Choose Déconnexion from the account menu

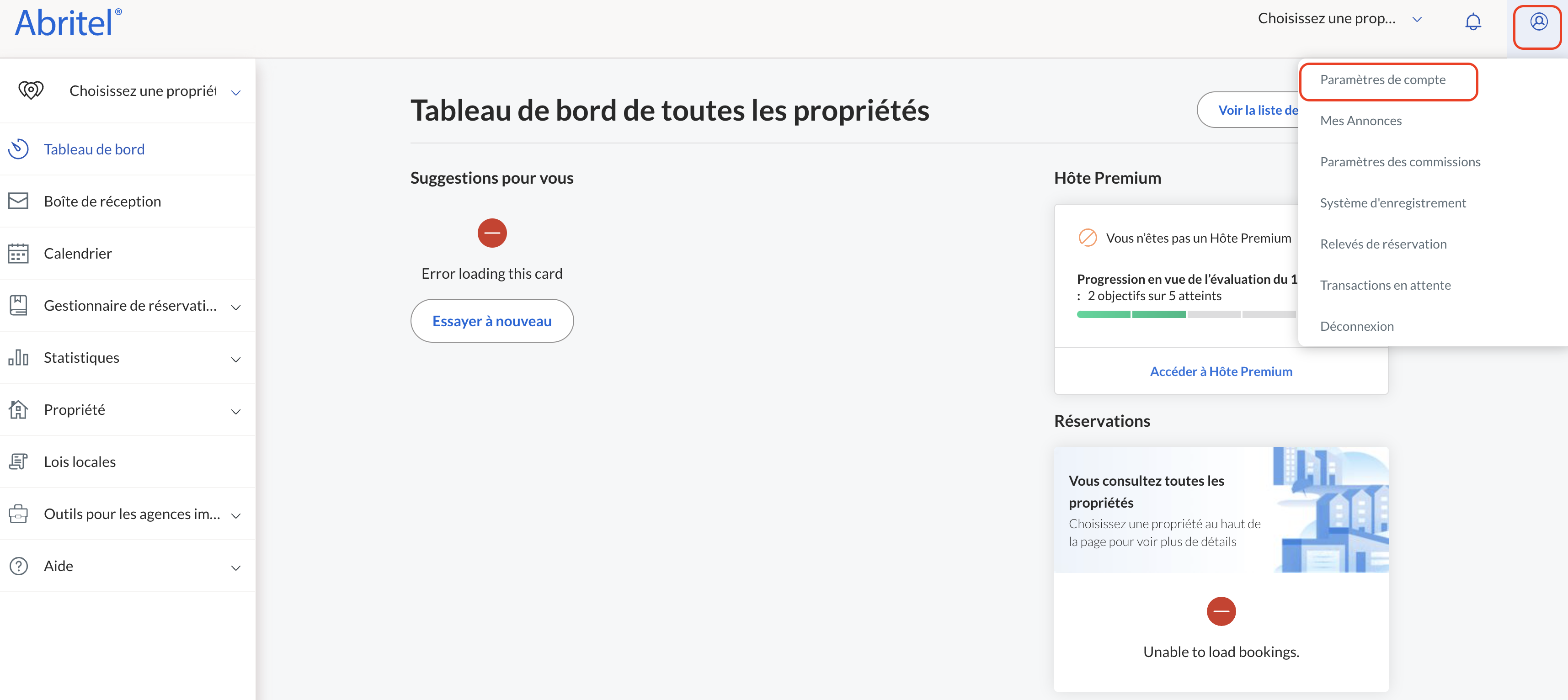pyautogui.click(x=1357, y=327)
